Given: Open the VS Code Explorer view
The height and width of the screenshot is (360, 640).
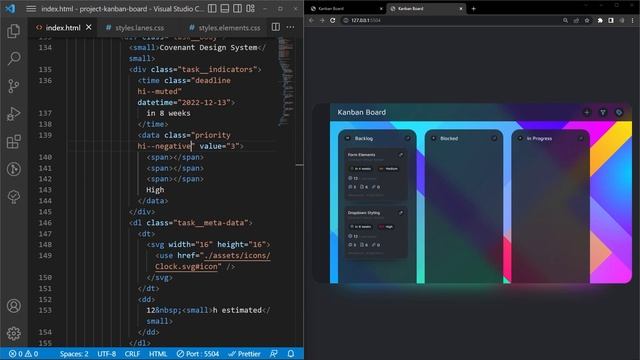Looking at the screenshot, I should pos(13,31).
